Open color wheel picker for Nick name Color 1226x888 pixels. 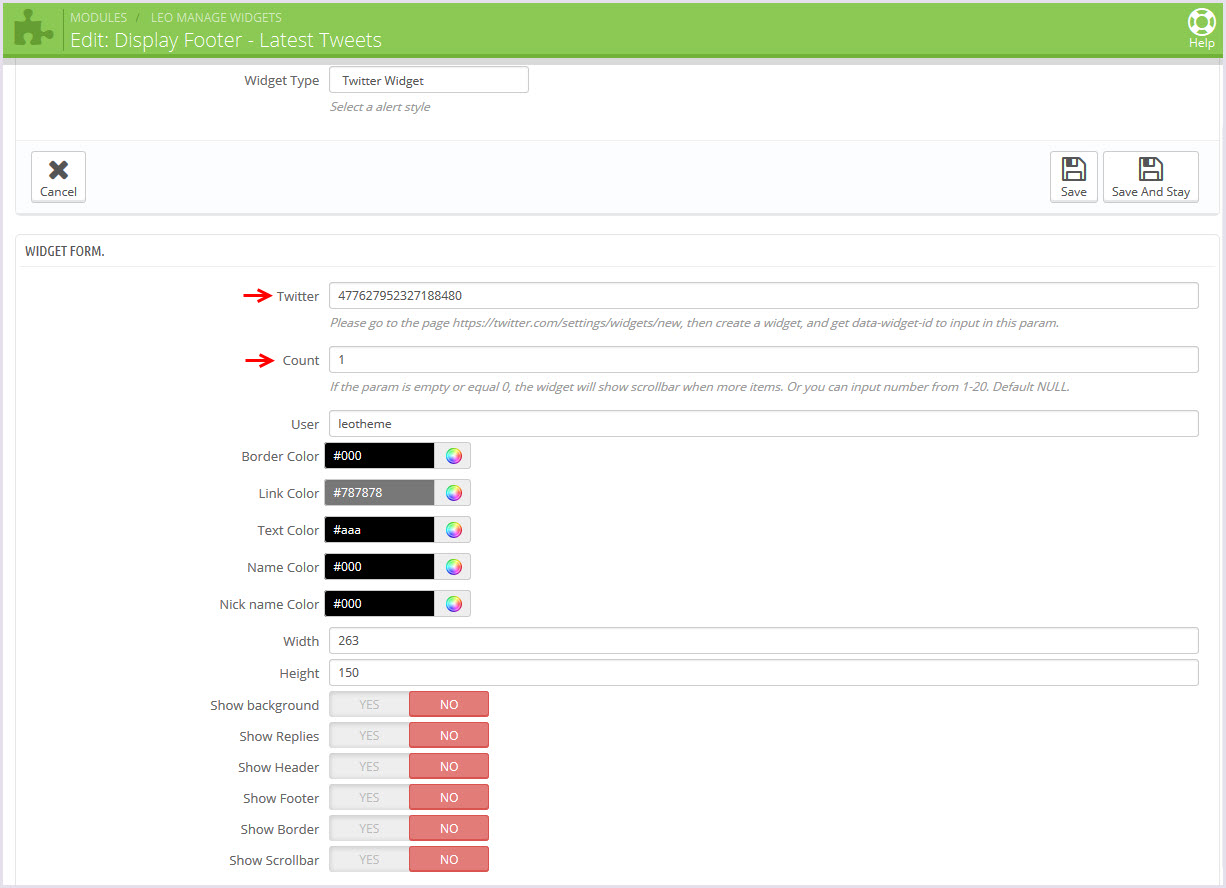(453, 604)
